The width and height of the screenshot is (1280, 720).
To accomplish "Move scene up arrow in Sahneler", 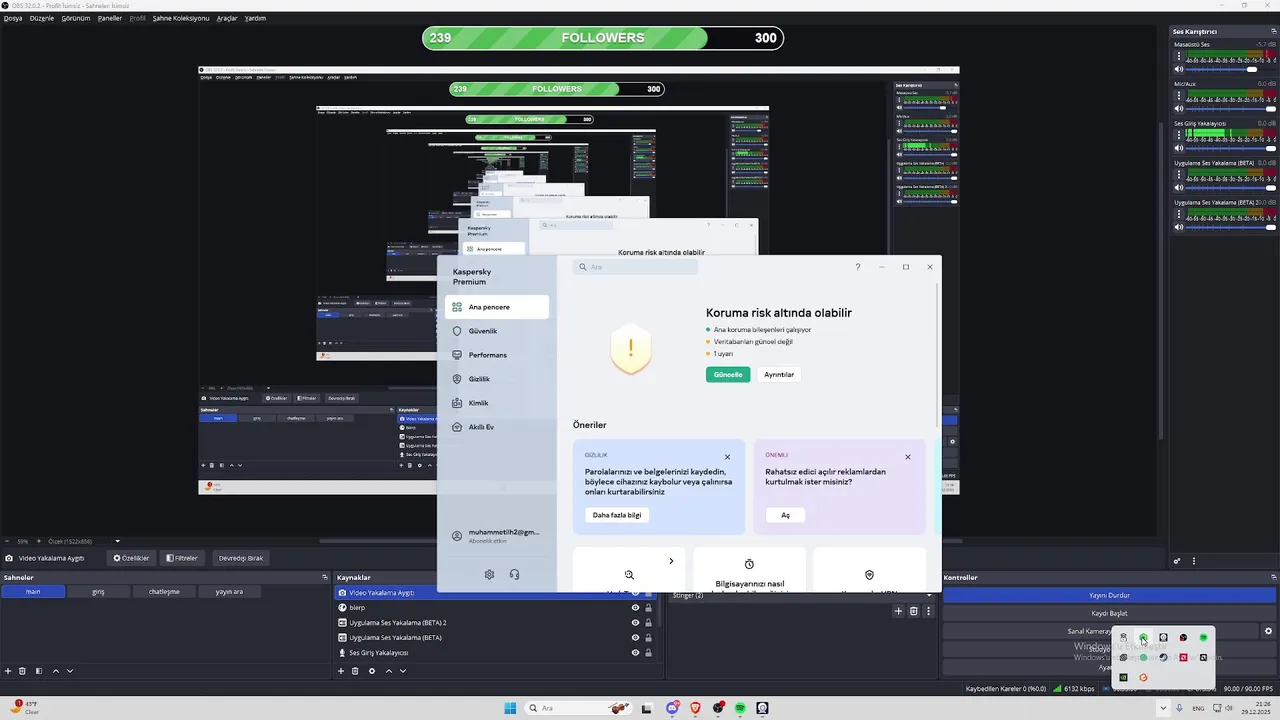I will (56, 671).
